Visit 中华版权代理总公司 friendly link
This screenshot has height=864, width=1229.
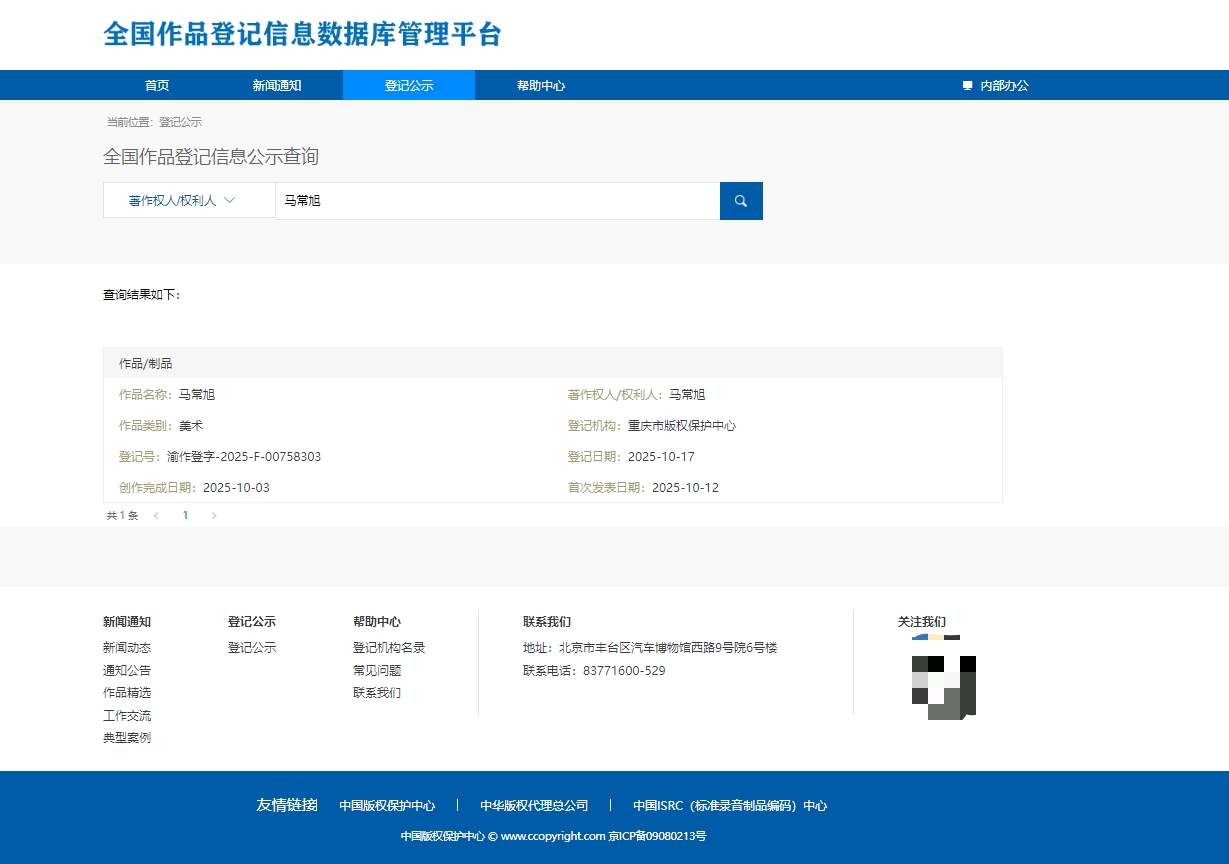[x=534, y=806]
